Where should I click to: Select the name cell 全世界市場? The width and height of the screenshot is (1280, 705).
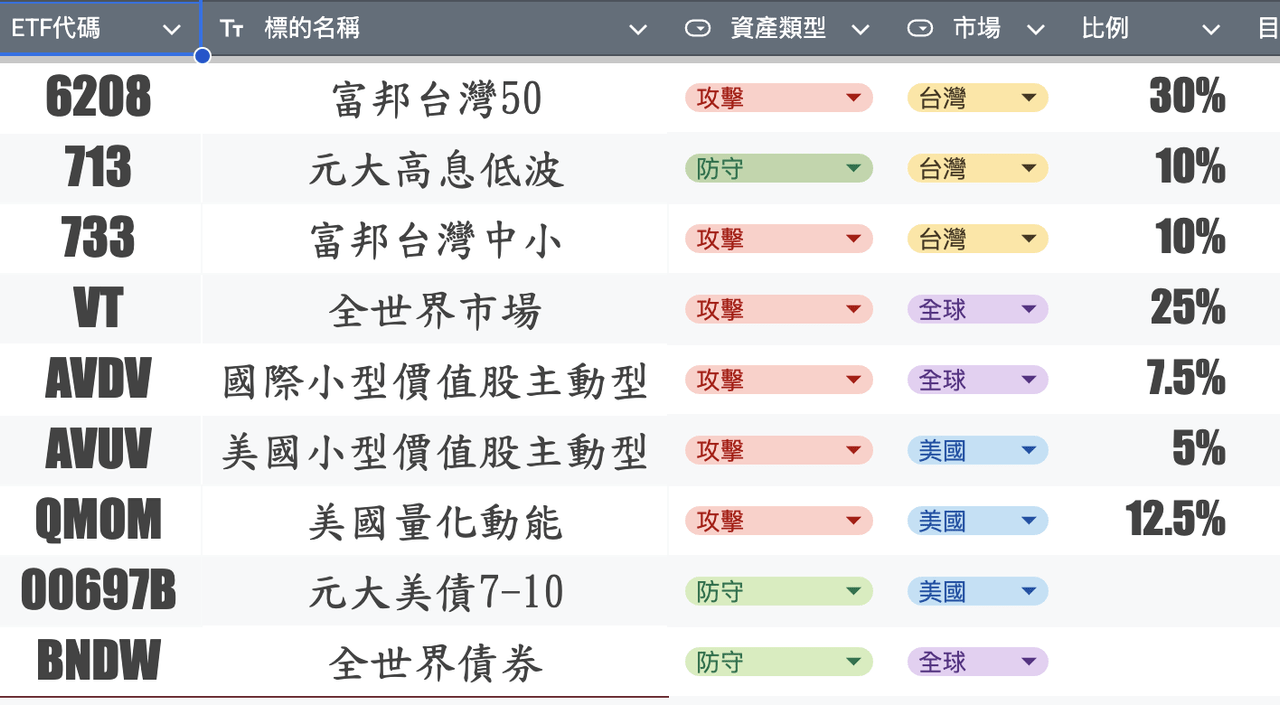pyautogui.click(x=435, y=309)
